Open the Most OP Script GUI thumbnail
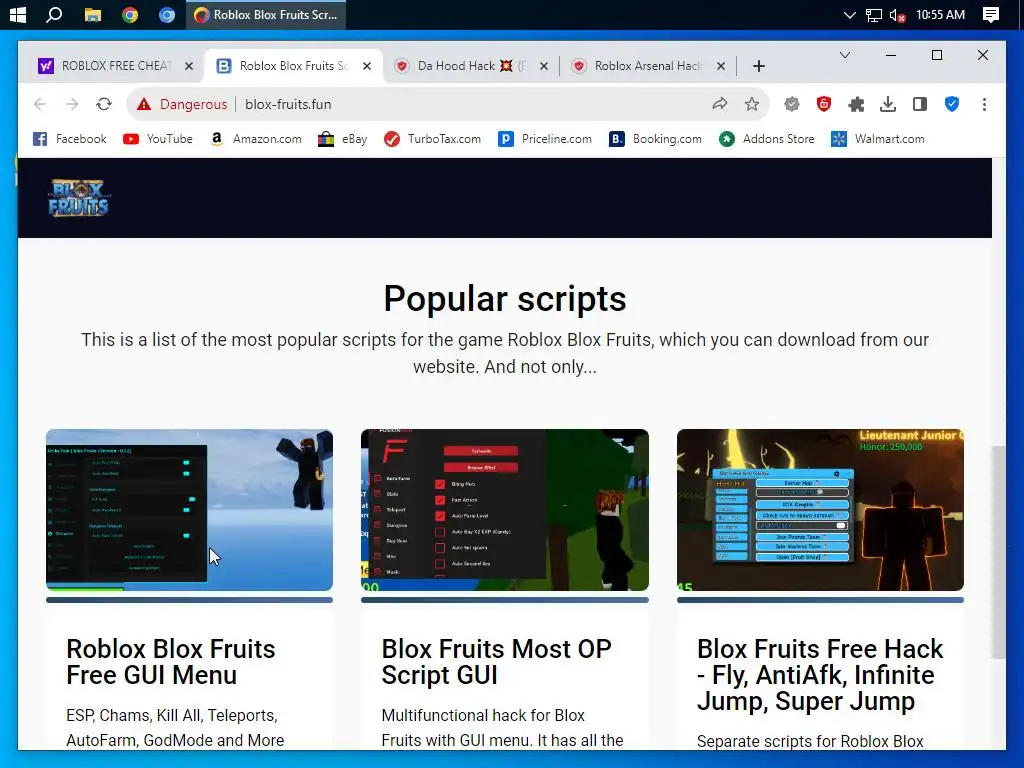1024x768 pixels. 505,510
